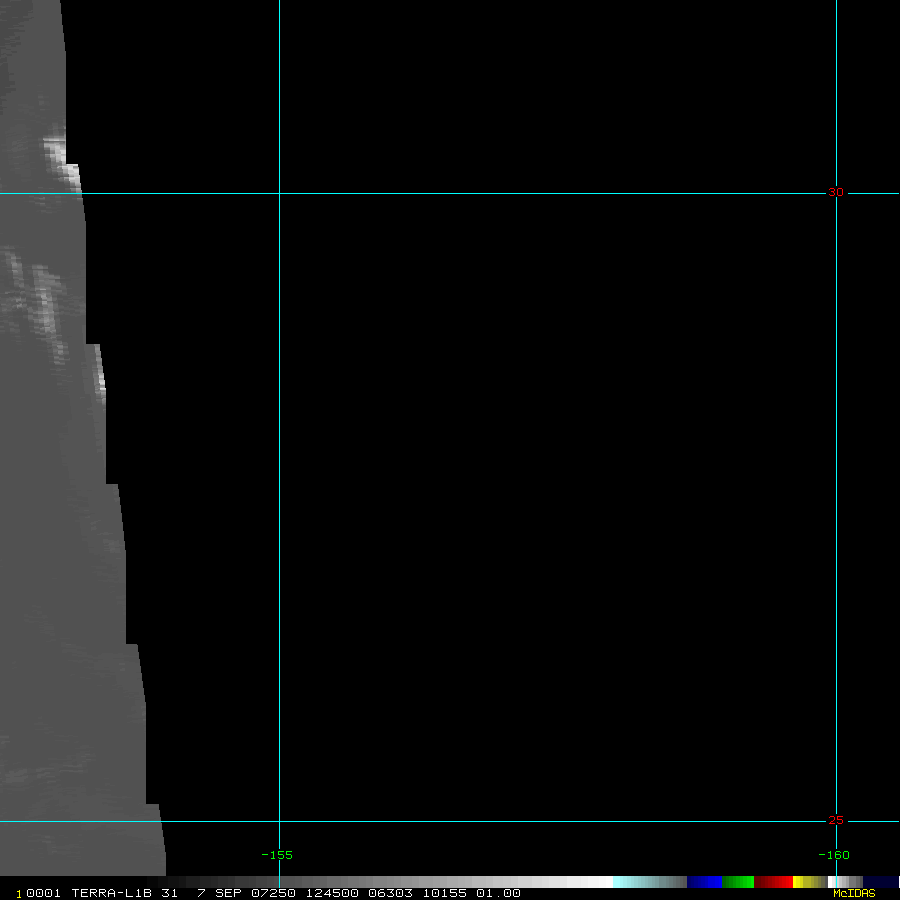Click the green segment of the color bar
The image size is (900, 900).
(738, 882)
